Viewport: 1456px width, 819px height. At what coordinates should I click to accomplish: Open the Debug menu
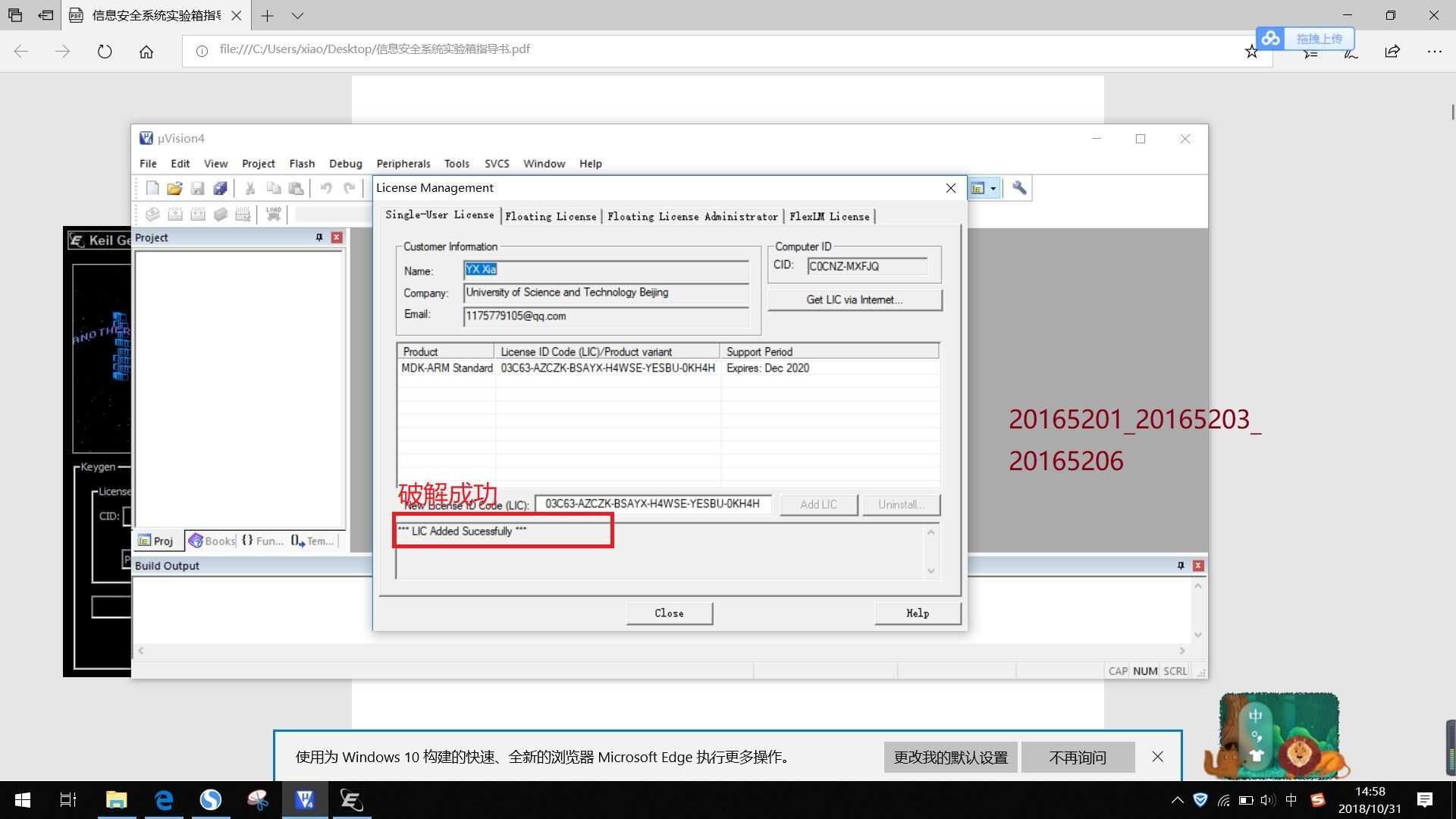point(346,164)
